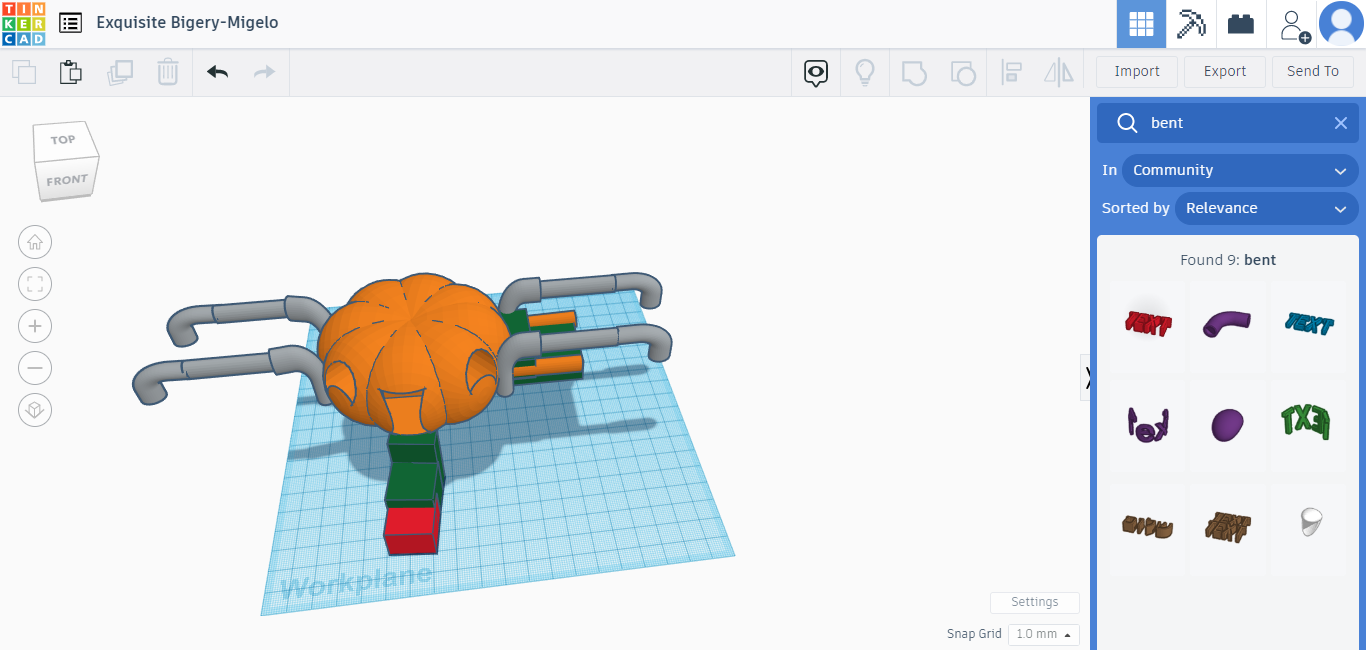
Task: Click the Import button
Action: click(x=1137, y=72)
